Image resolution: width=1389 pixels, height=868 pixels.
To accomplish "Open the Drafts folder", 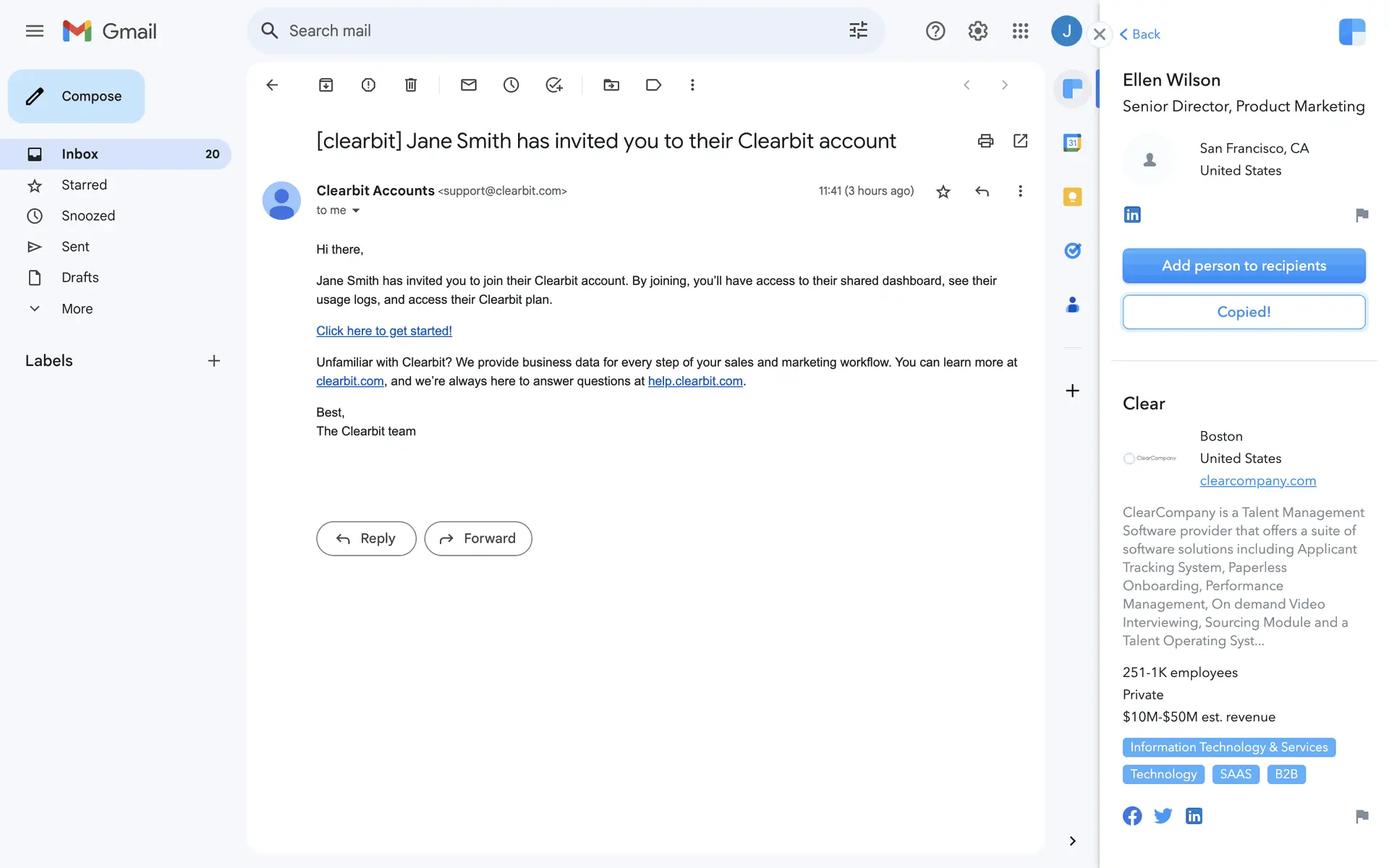I will [80, 278].
